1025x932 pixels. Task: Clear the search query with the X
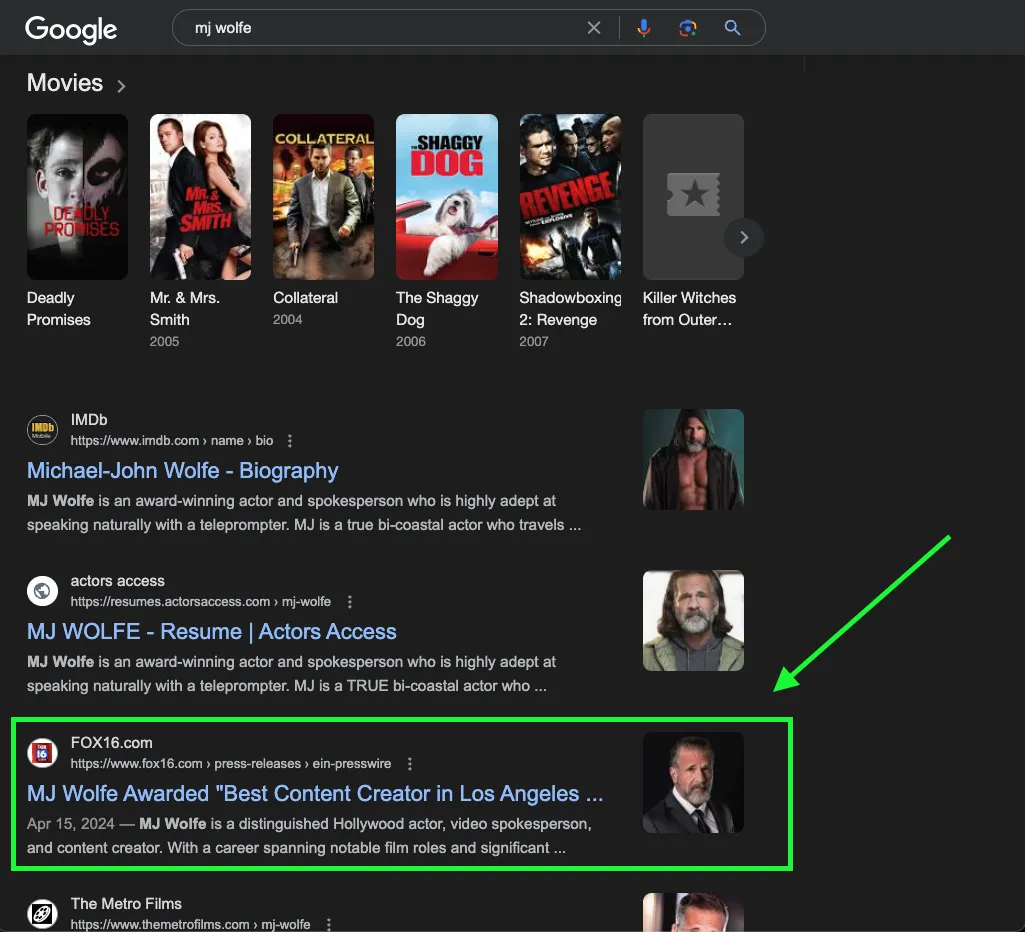click(x=594, y=28)
